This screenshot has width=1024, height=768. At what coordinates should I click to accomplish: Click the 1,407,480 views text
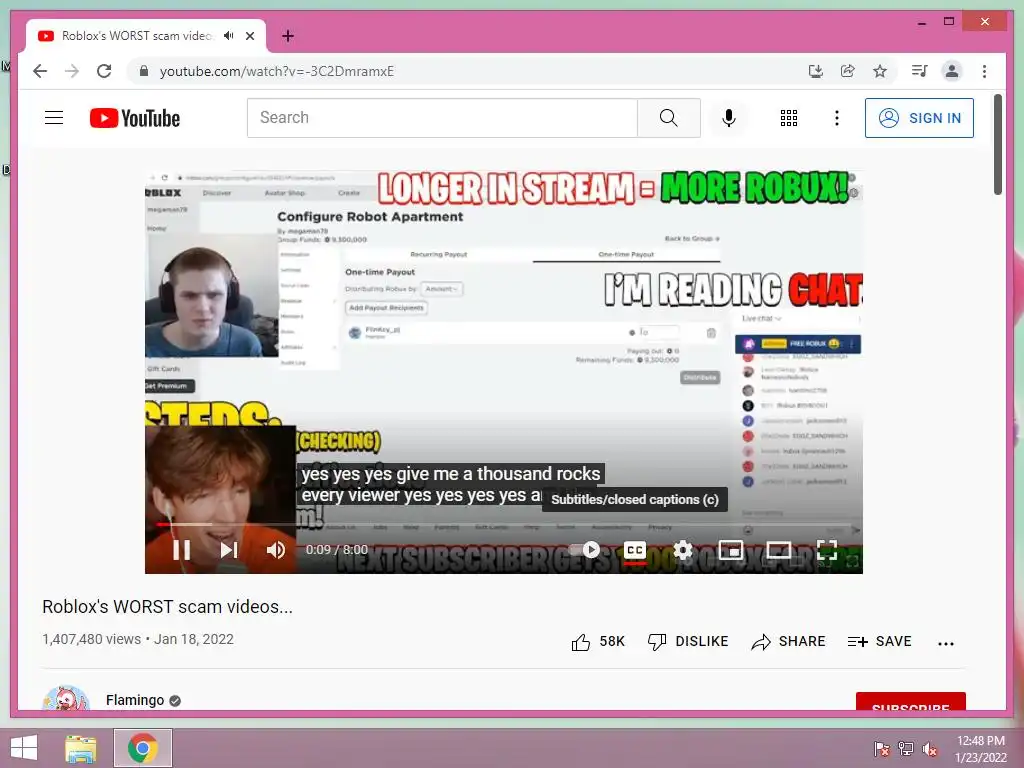[x=91, y=639]
